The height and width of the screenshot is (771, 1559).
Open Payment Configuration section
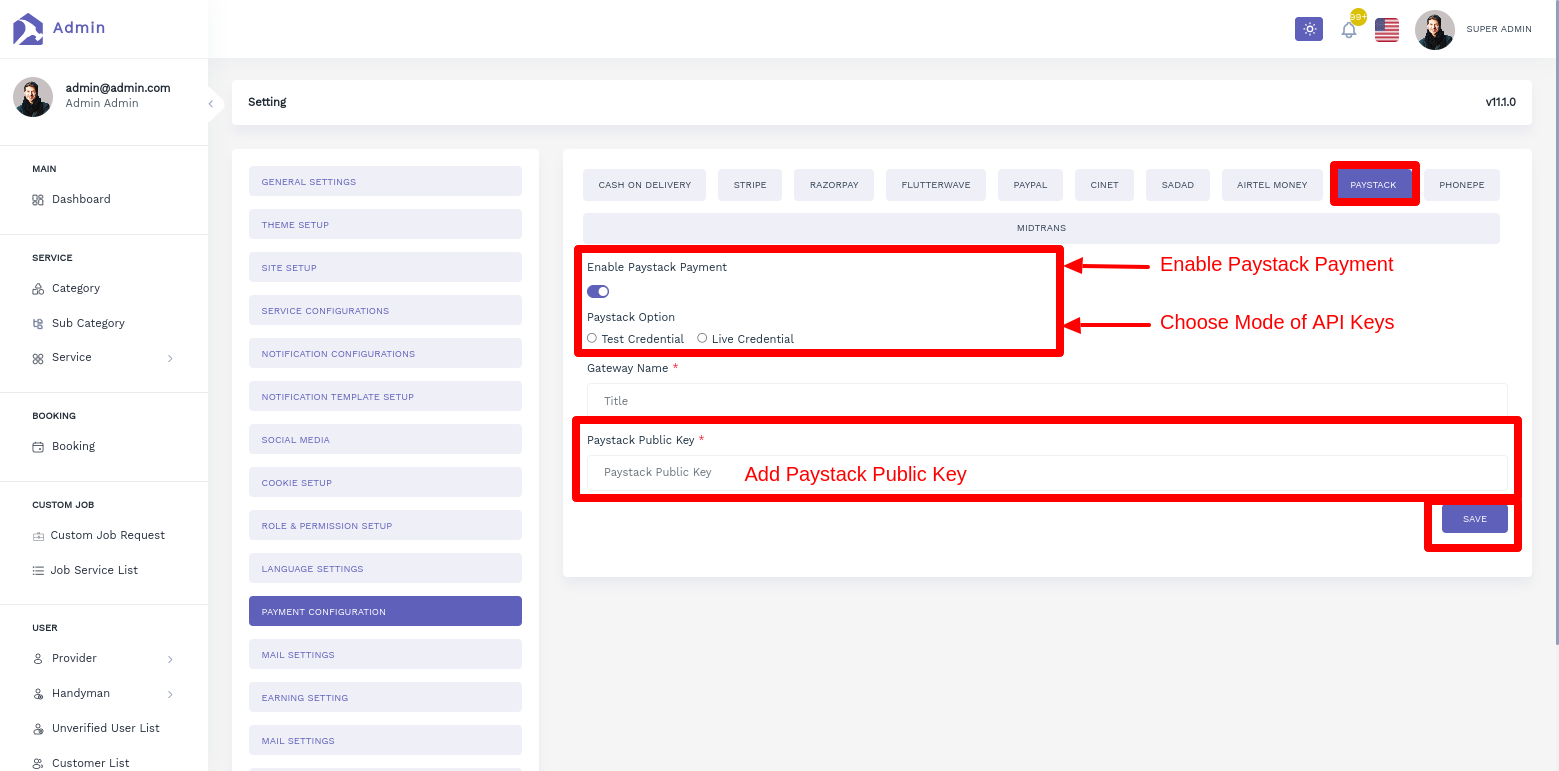(385, 611)
